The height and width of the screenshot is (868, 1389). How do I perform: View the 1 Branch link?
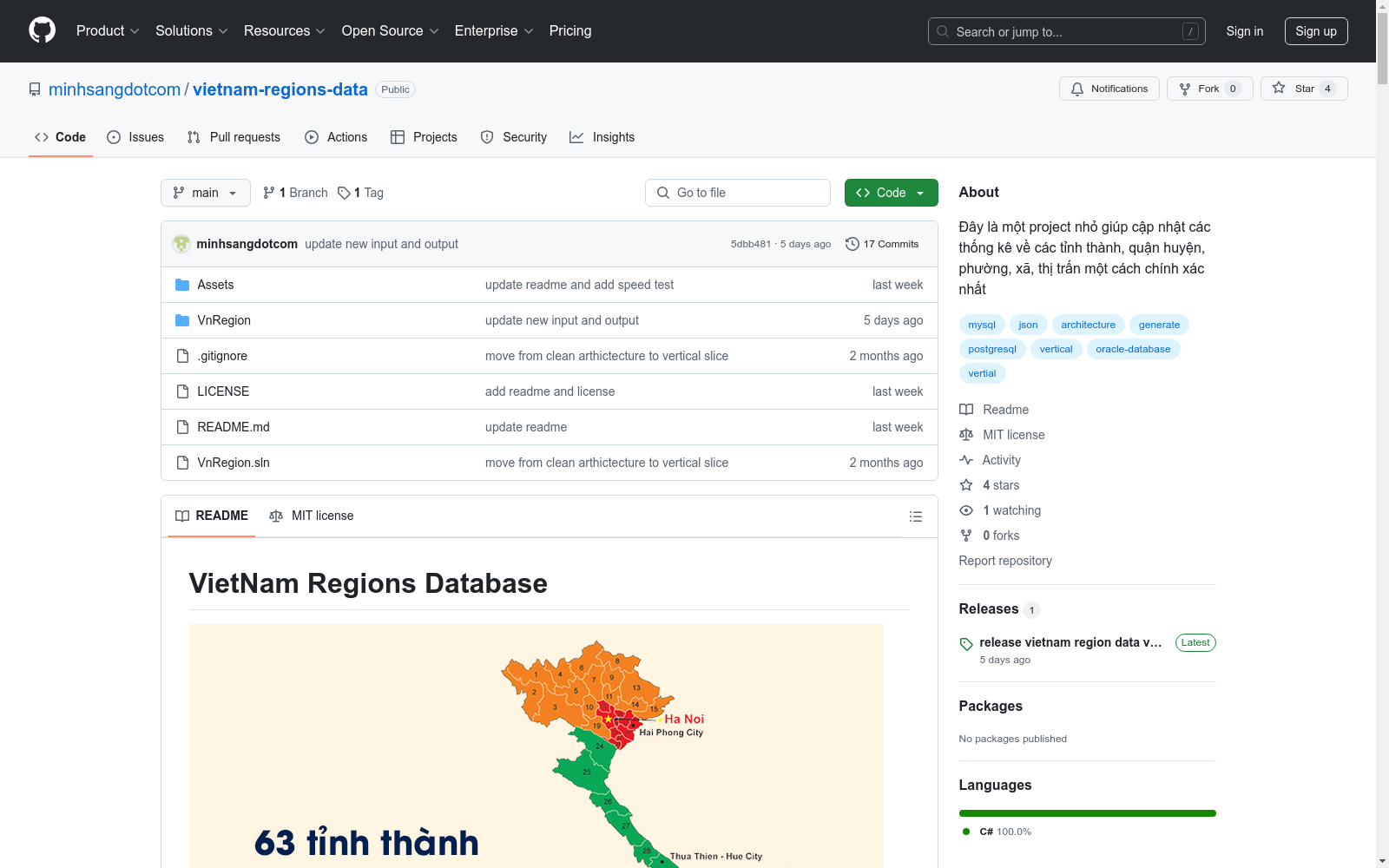coord(295,193)
